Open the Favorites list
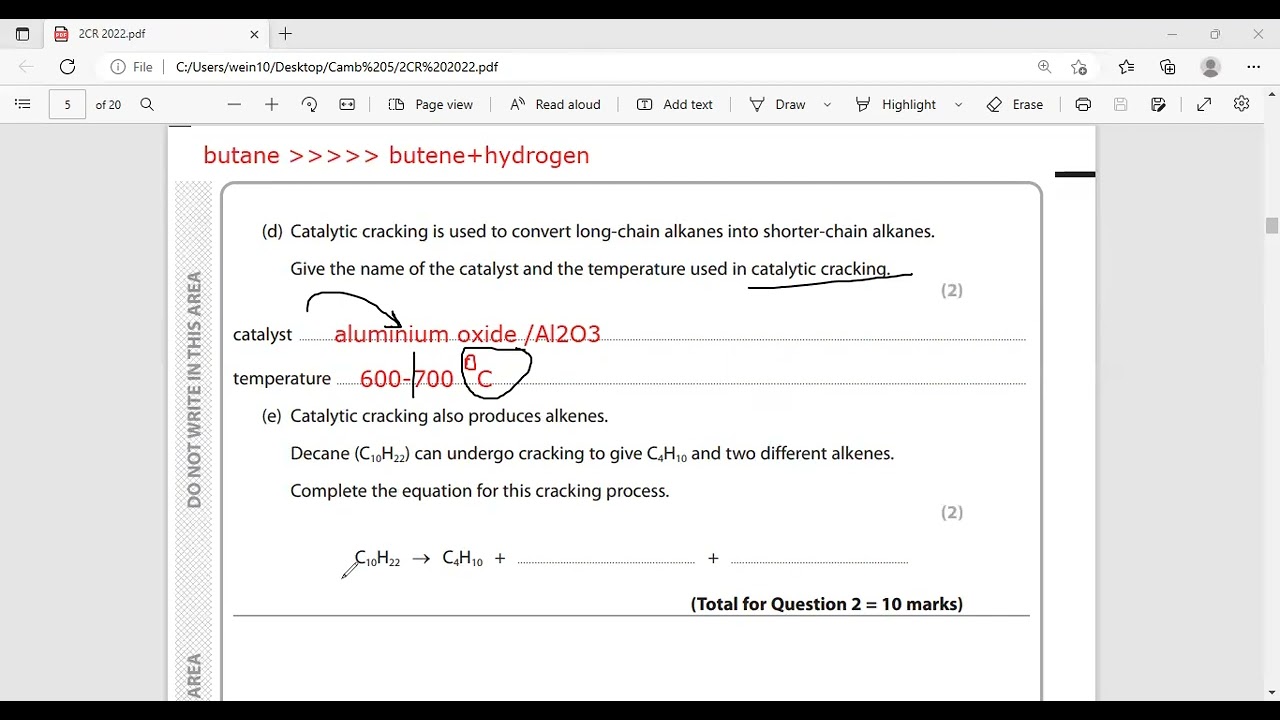 pyautogui.click(x=1126, y=67)
